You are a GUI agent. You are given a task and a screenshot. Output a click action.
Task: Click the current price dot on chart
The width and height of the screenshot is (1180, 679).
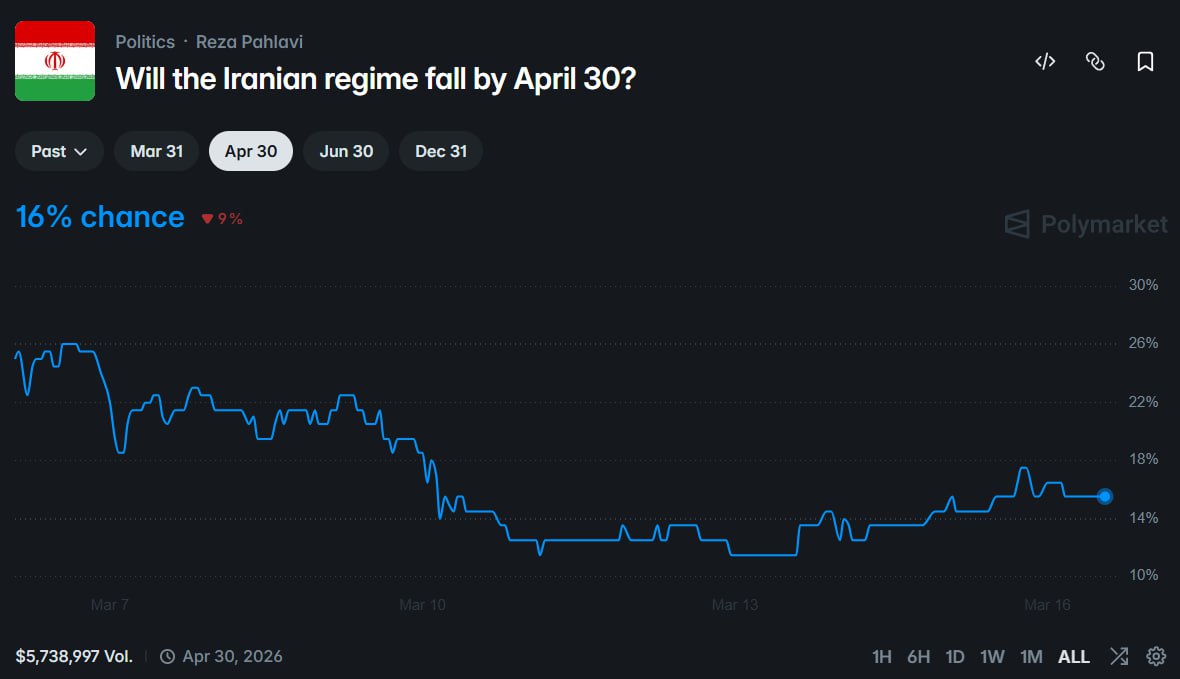(x=1105, y=496)
